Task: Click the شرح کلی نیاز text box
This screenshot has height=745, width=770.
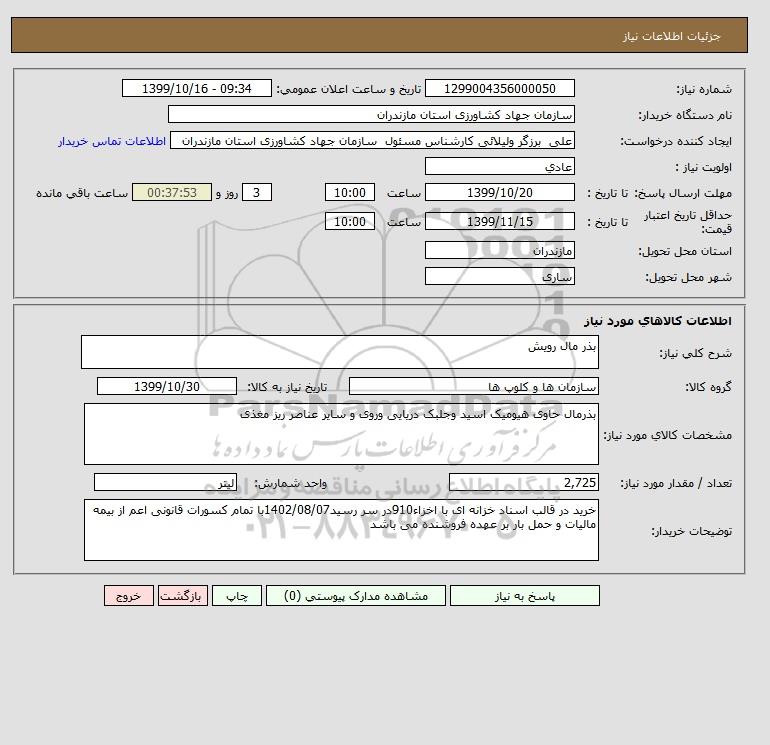Action: point(340,352)
